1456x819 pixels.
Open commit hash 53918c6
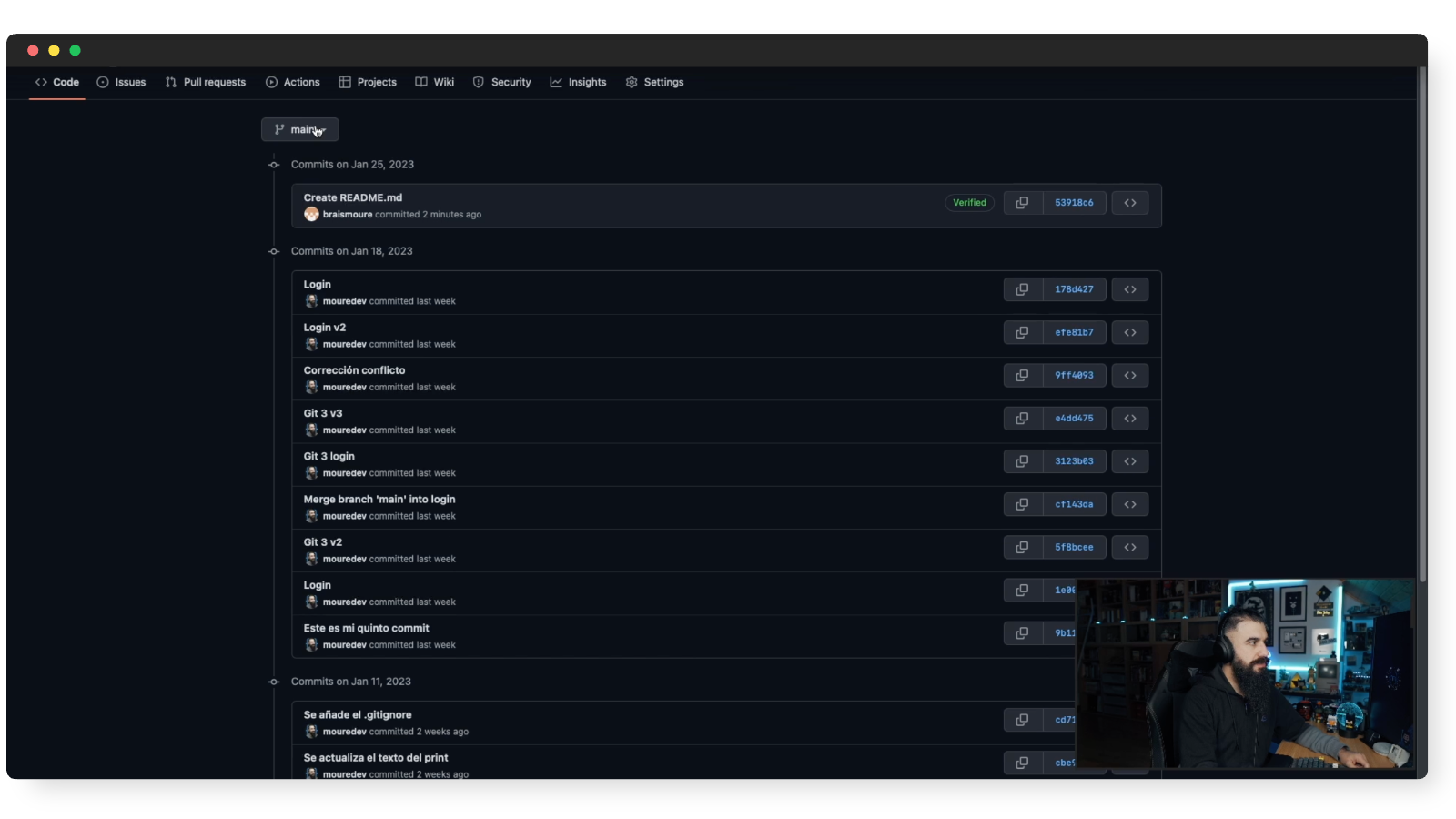point(1074,203)
